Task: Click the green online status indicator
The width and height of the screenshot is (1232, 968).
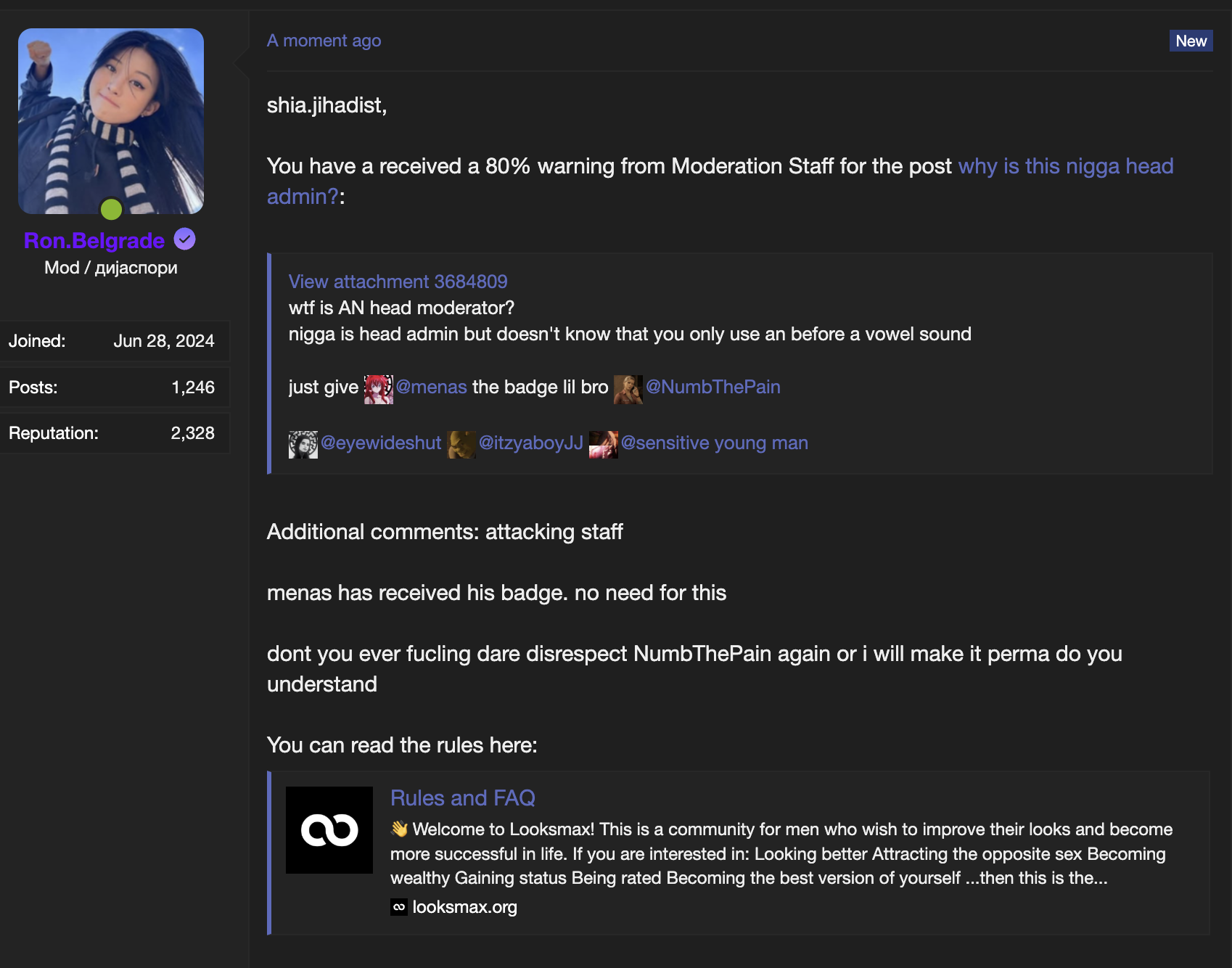Action: 111,210
